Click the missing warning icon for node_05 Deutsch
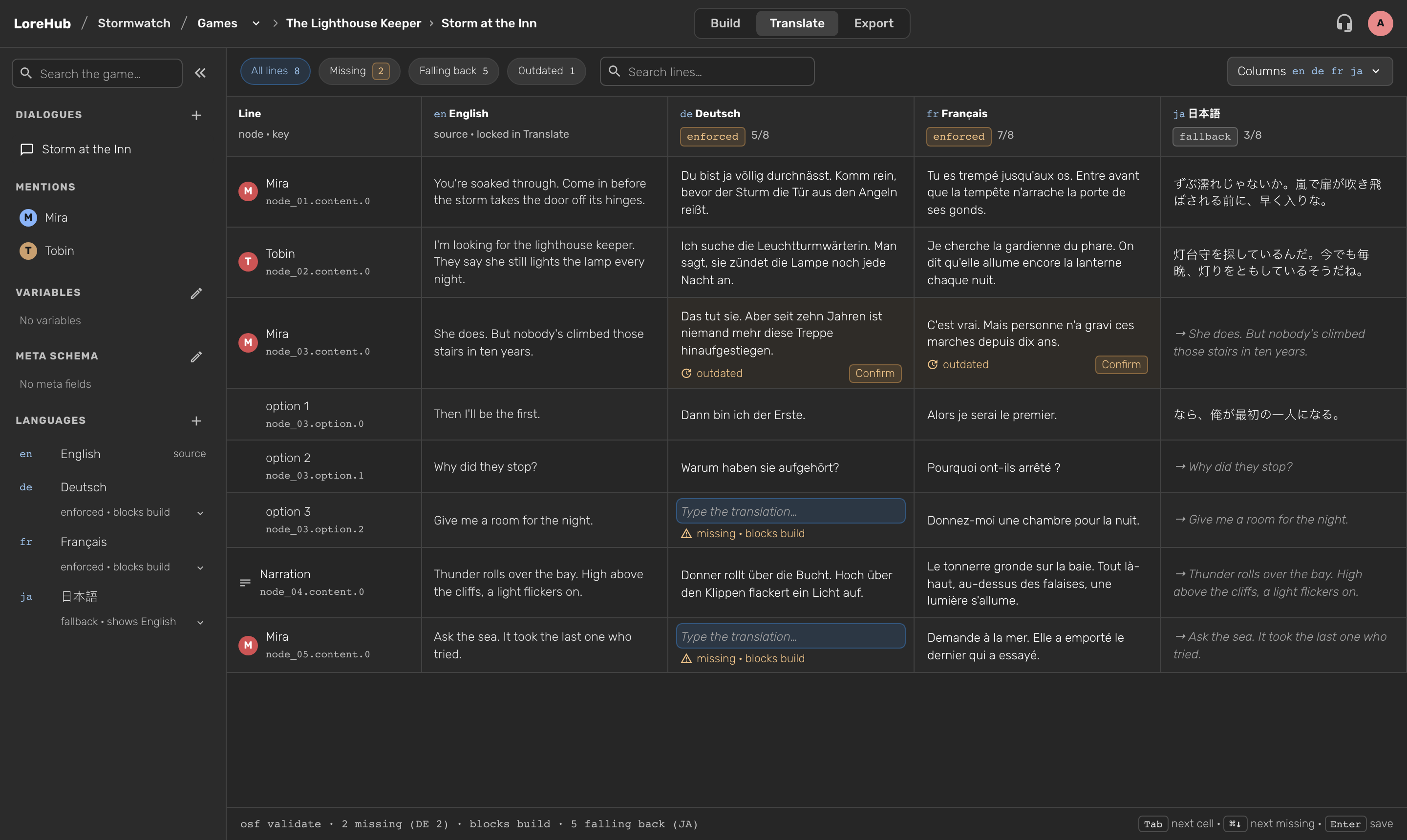The image size is (1407, 840). (x=686, y=659)
